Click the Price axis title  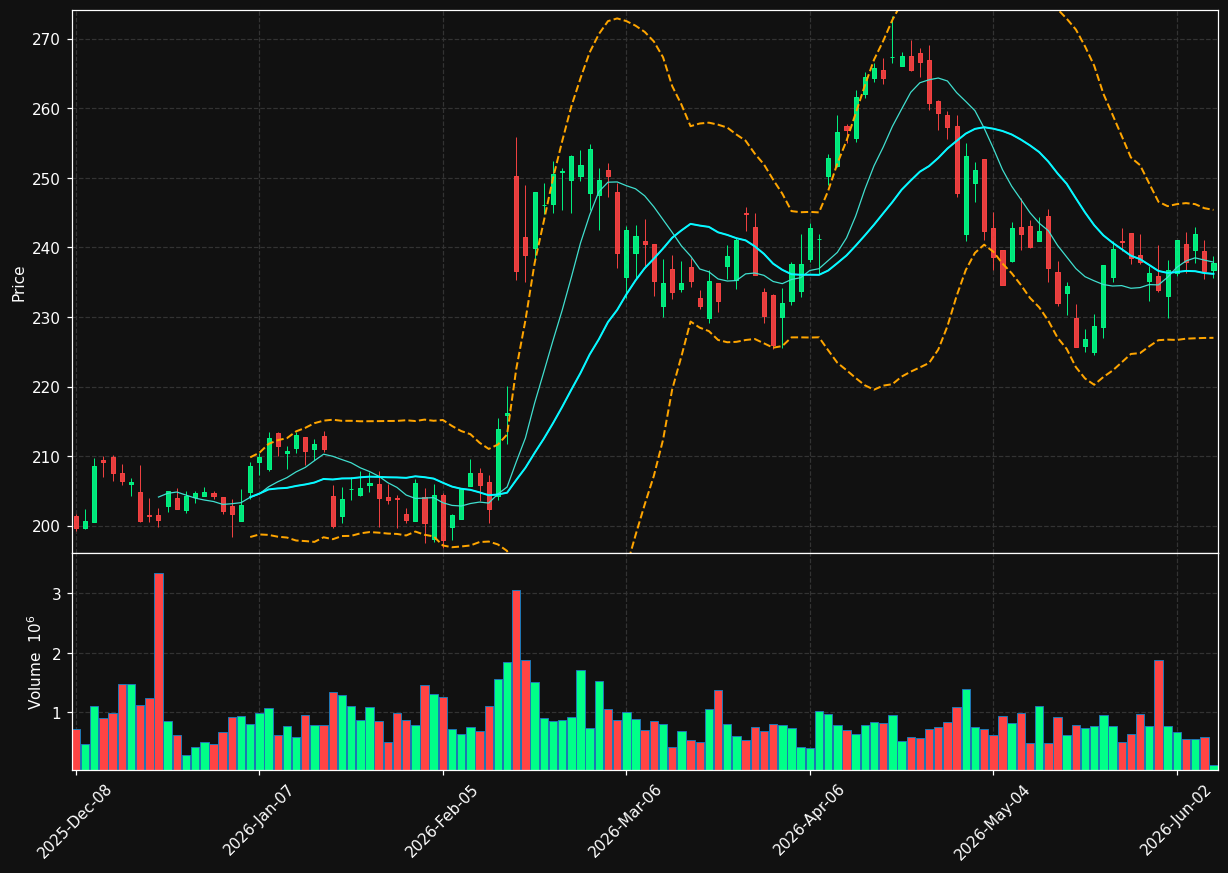[19, 283]
